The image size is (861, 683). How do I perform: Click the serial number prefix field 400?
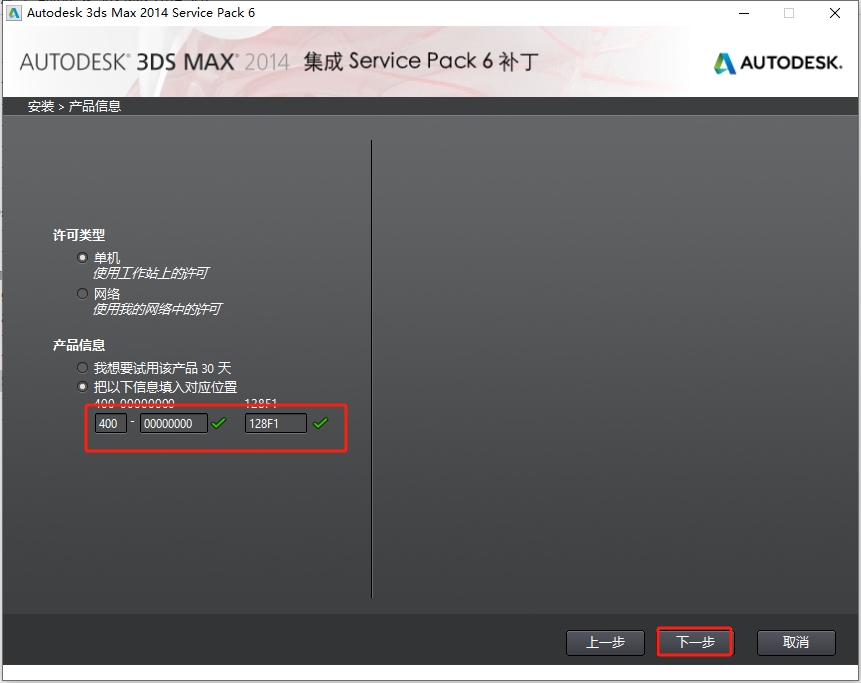[110, 423]
